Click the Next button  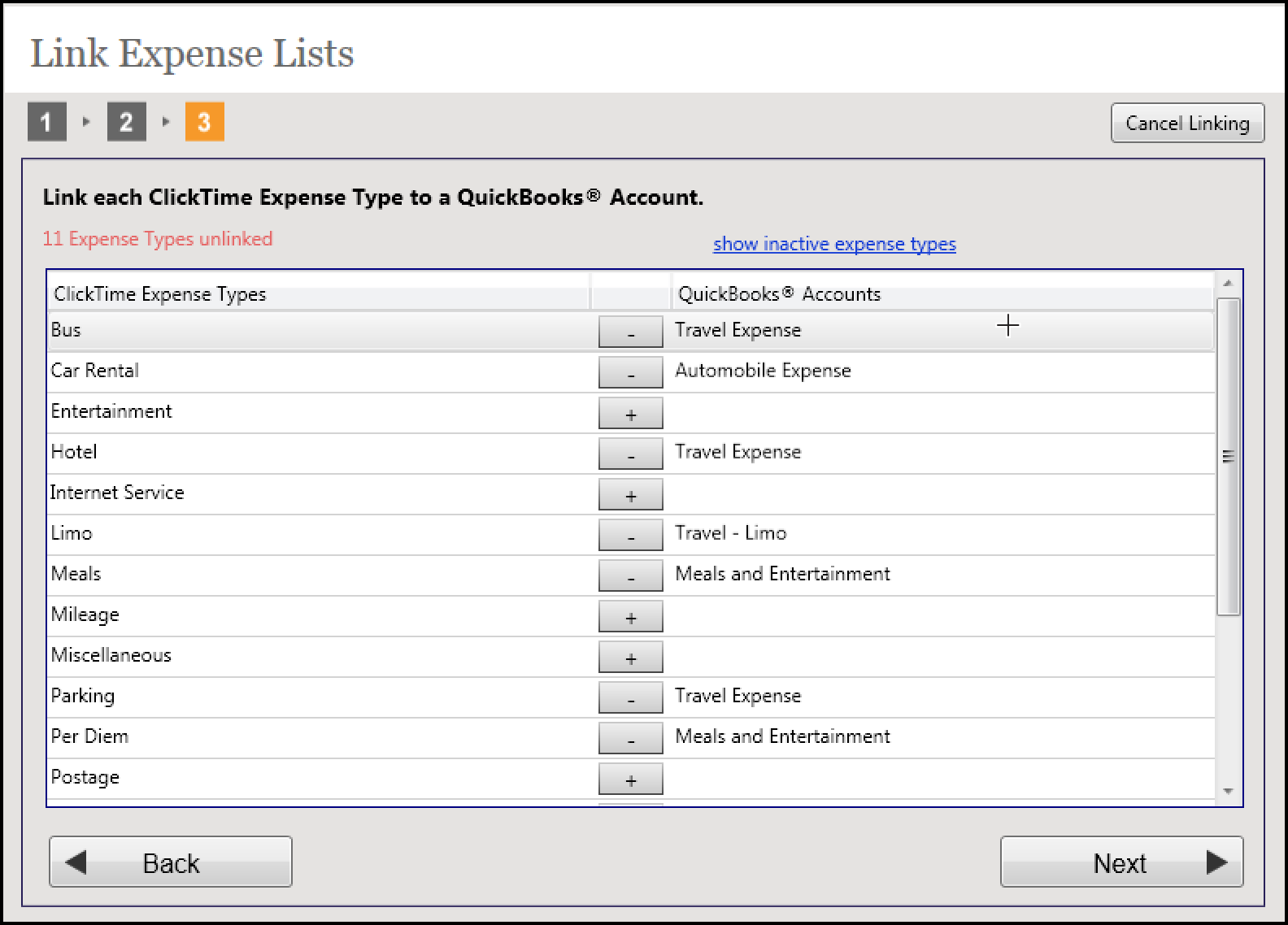tap(1121, 862)
